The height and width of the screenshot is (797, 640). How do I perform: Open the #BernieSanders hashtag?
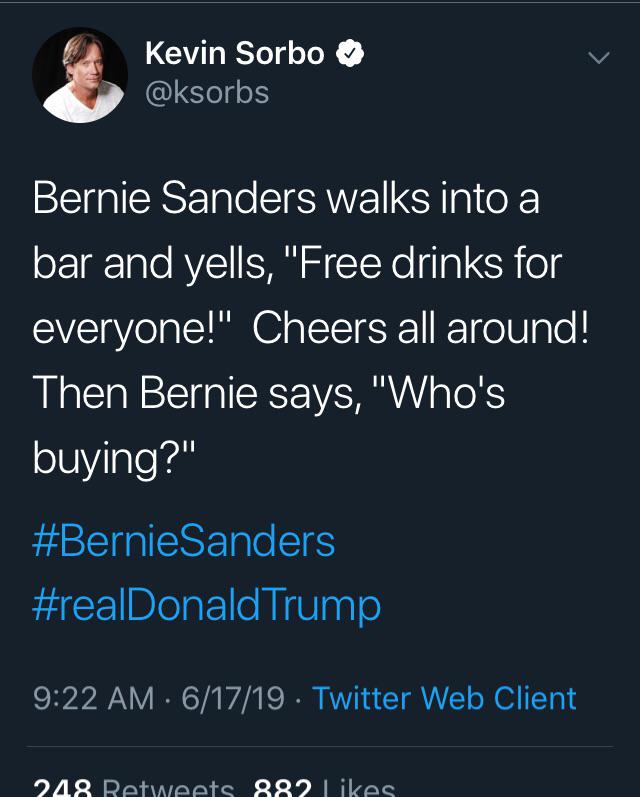point(184,542)
